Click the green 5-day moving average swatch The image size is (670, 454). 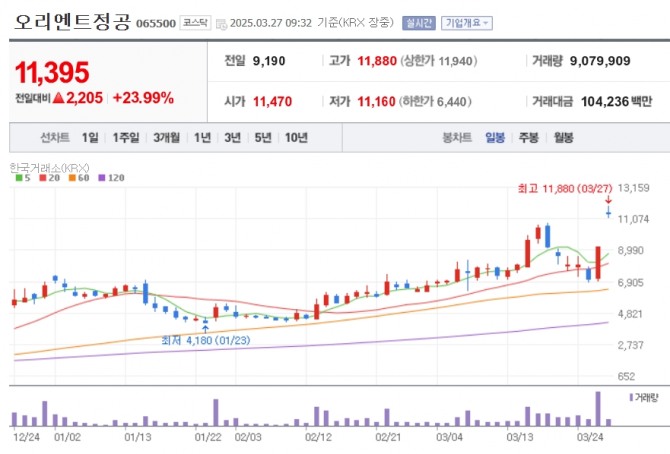(19, 178)
